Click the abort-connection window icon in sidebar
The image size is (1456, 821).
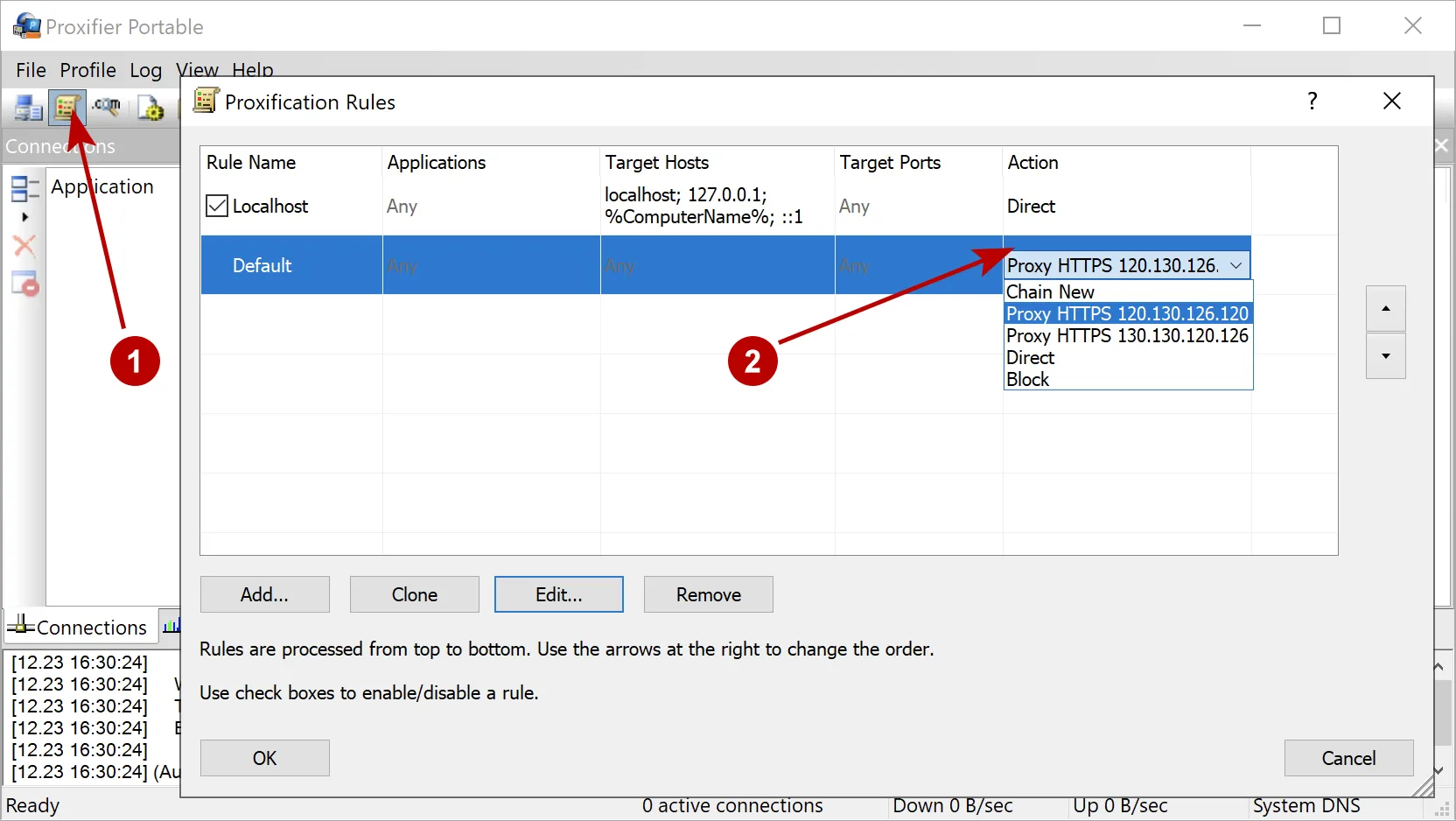click(x=24, y=284)
